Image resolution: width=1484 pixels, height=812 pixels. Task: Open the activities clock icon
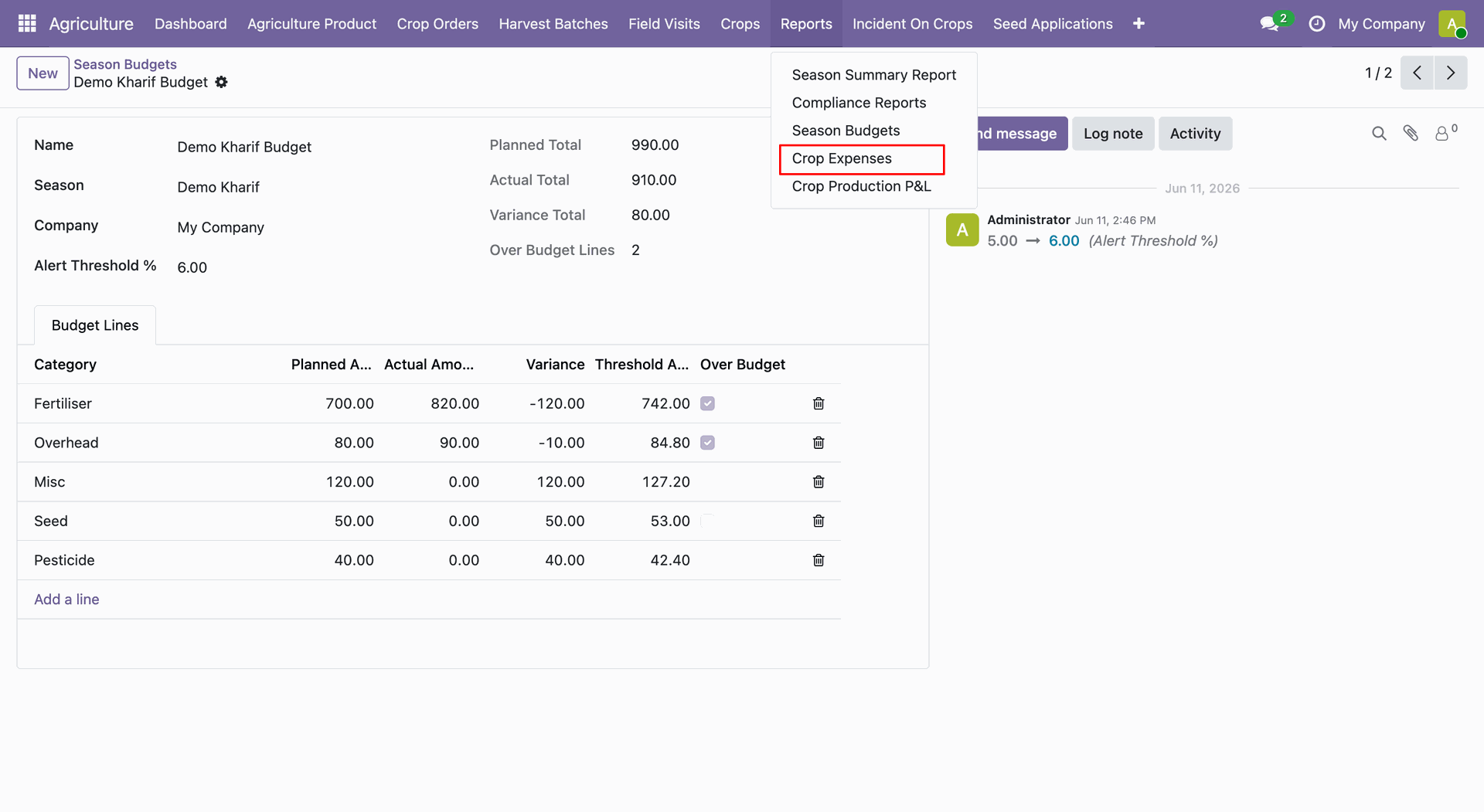tap(1316, 24)
